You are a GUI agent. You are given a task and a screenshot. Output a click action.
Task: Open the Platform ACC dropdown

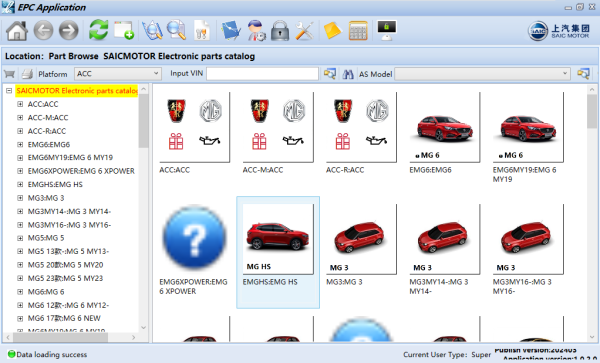pyautogui.click(x=118, y=73)
